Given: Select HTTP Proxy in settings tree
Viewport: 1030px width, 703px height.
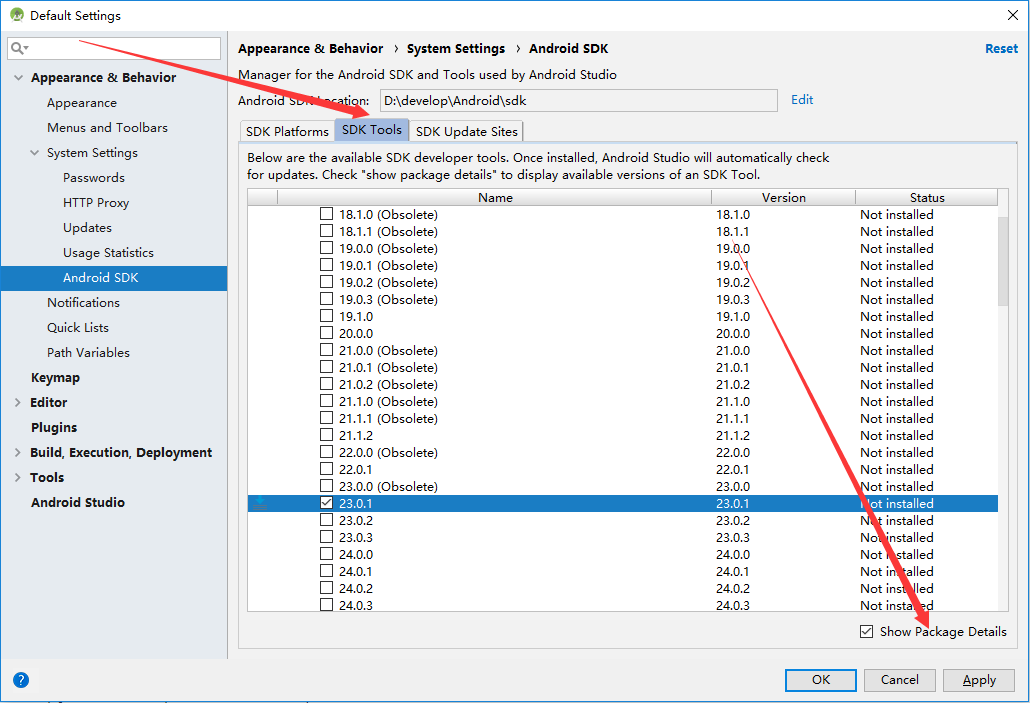Looking at the screenshot, I should pos(96,203).
